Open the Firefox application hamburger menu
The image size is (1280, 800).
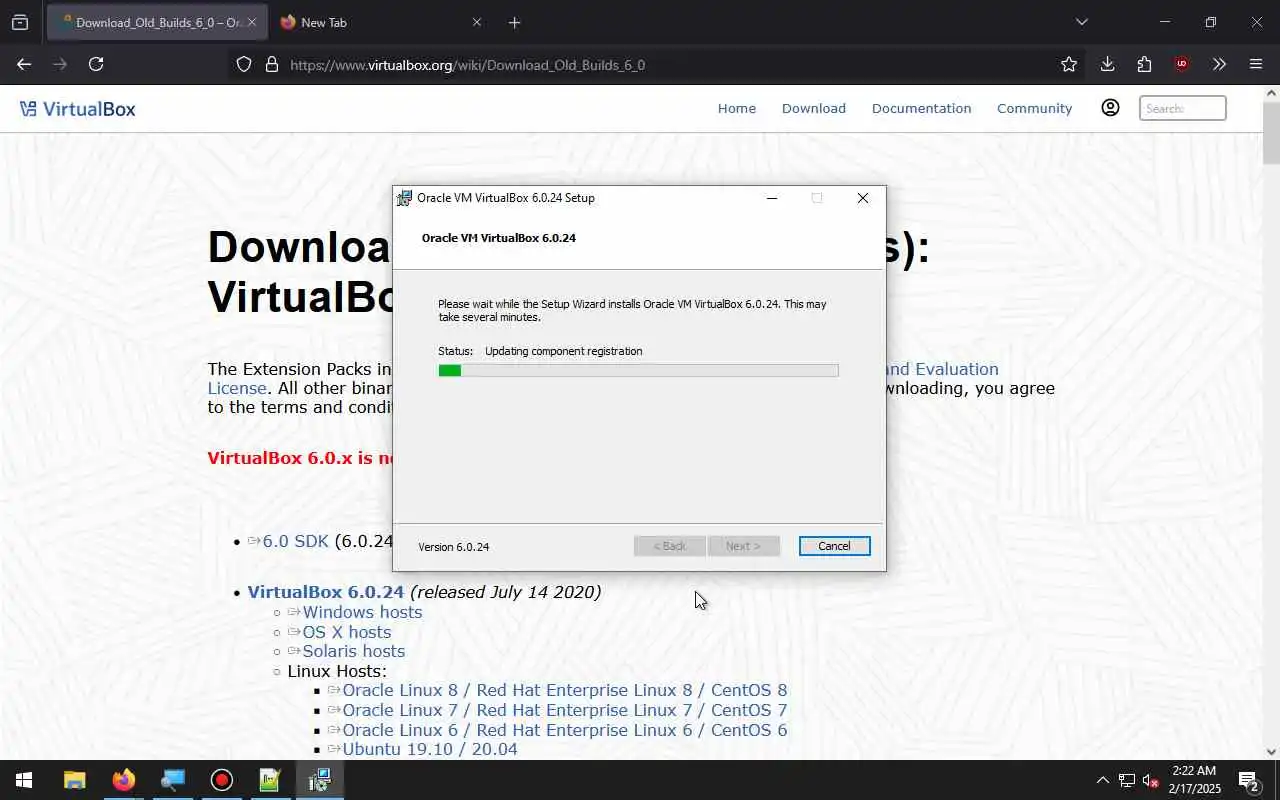click(x=1256, y=64)
